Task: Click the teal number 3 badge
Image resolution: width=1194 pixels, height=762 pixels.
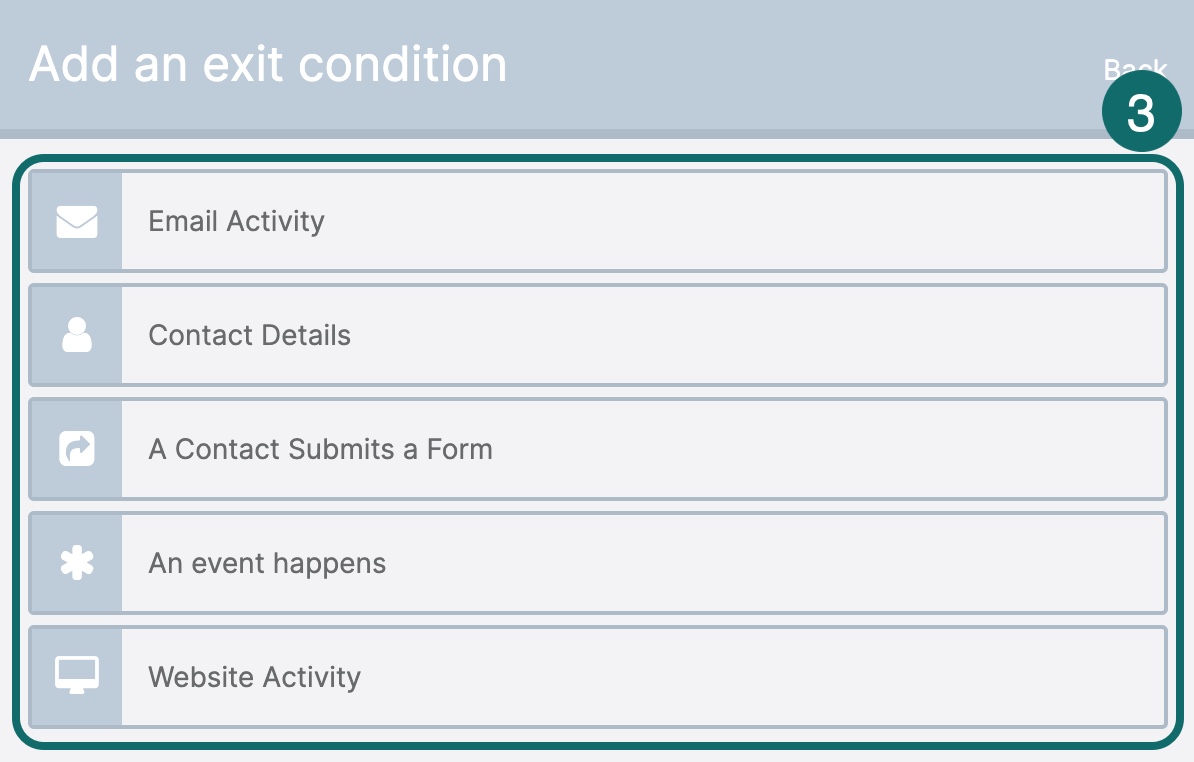Action: tap(1142, 110)
